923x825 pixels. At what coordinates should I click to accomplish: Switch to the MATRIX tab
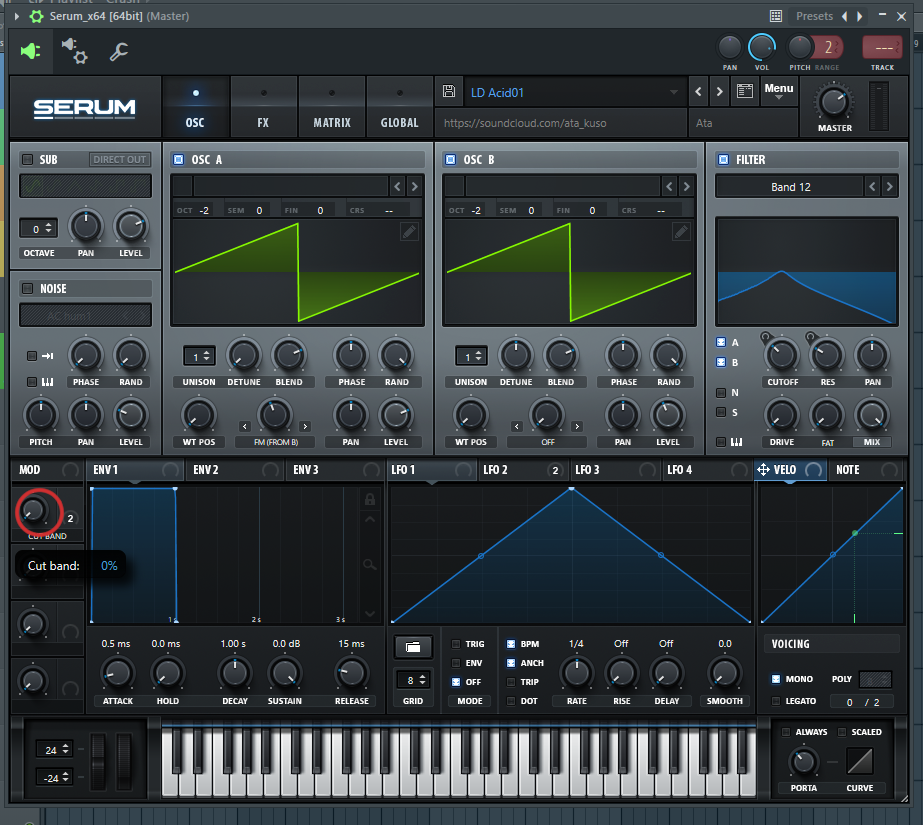click(332, 108)
